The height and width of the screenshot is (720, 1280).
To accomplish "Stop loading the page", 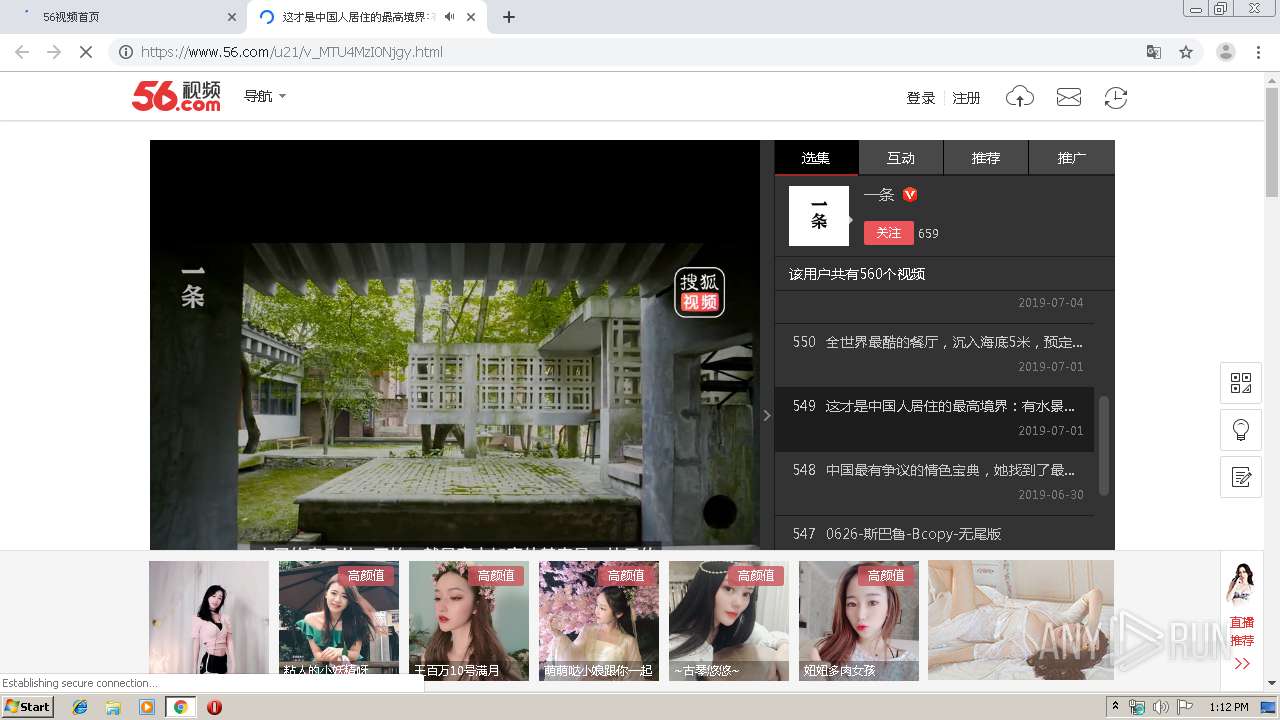I will coord(86,52).
